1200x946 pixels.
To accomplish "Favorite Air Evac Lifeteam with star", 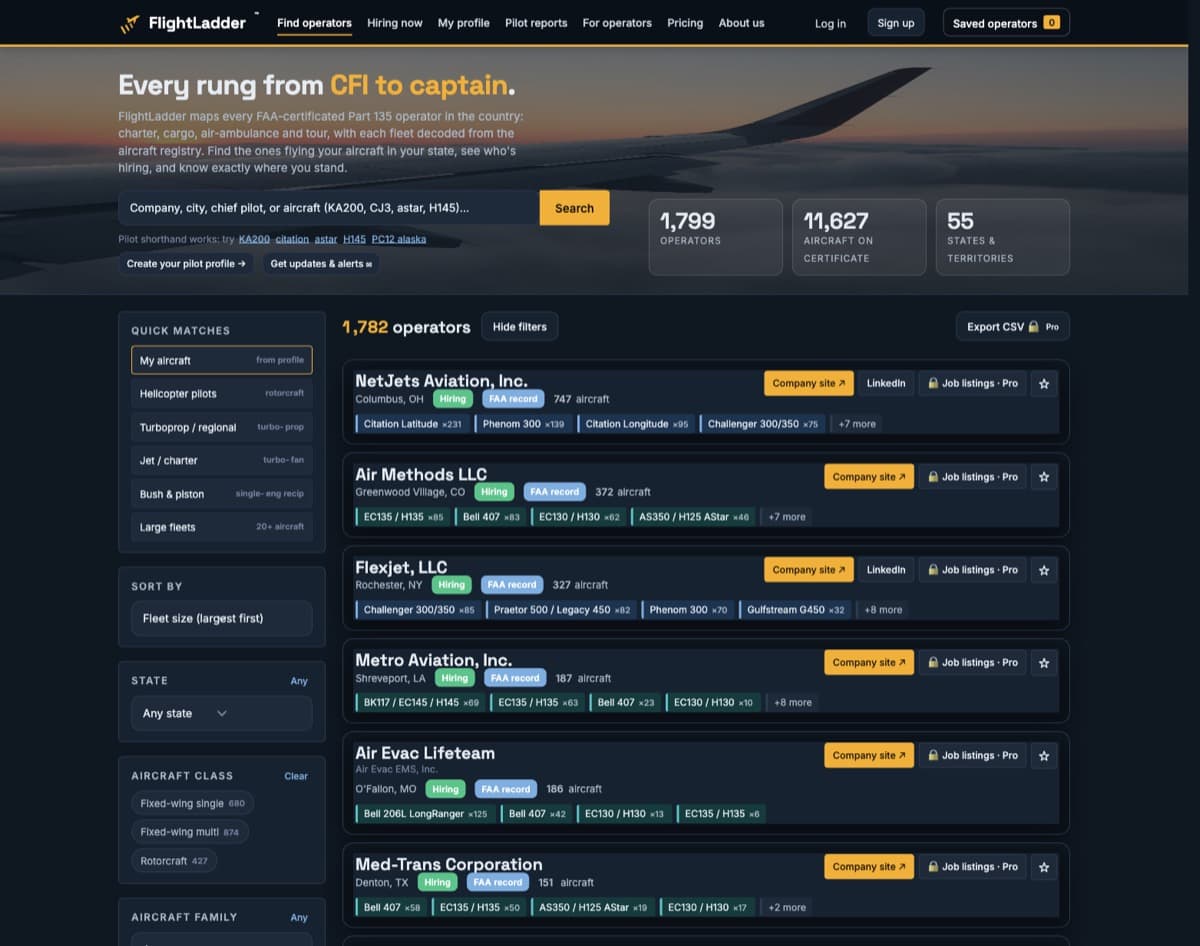I will (1044, 756).
